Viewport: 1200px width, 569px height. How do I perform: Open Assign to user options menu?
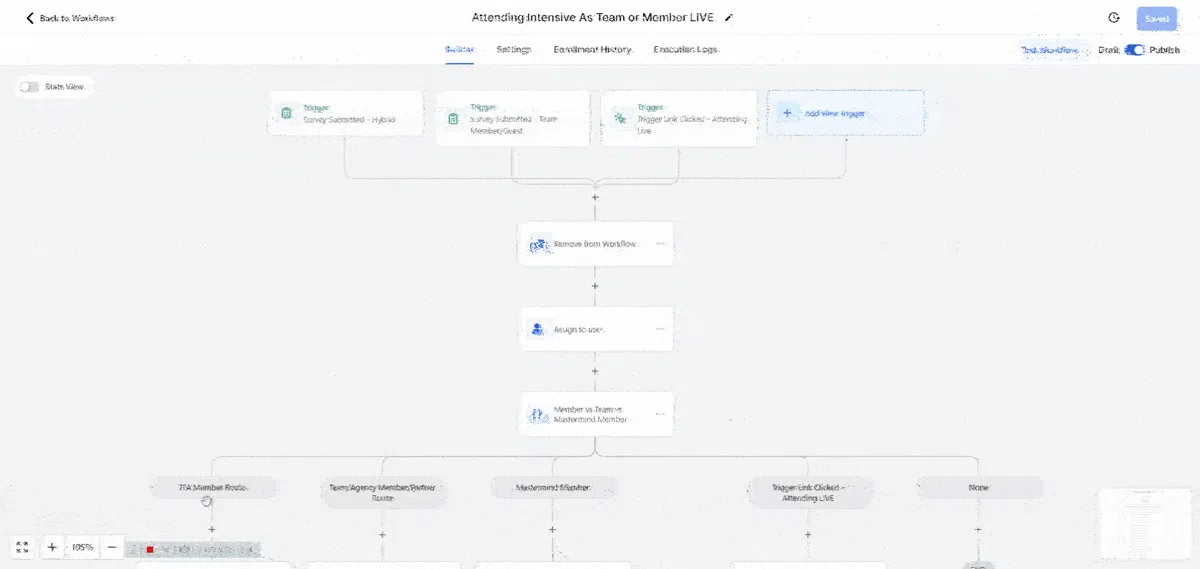point(660,329)
